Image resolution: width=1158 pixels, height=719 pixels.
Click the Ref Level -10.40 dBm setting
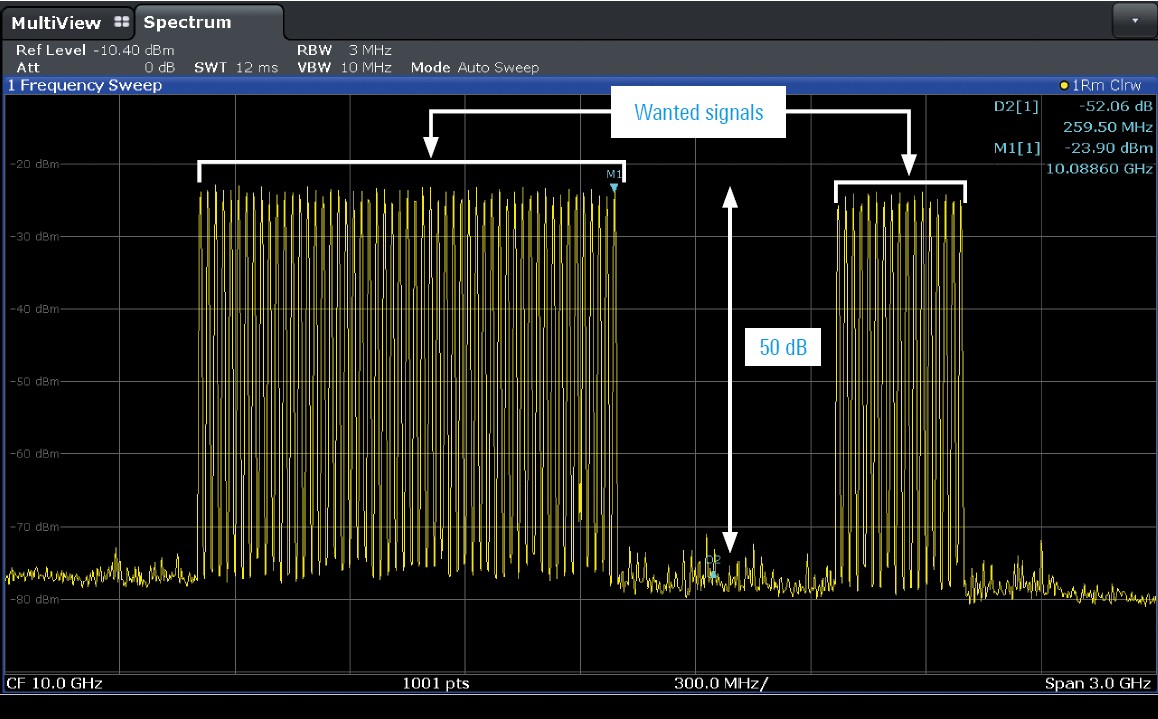95,50
